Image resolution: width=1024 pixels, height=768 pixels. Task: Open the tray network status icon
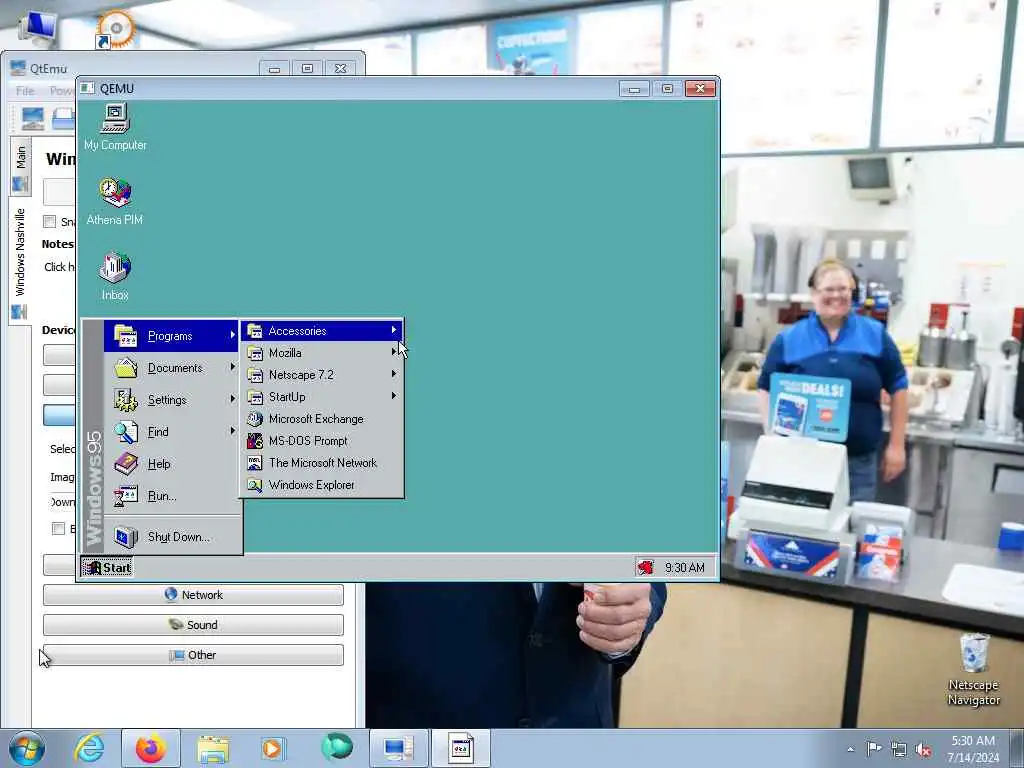899,750
